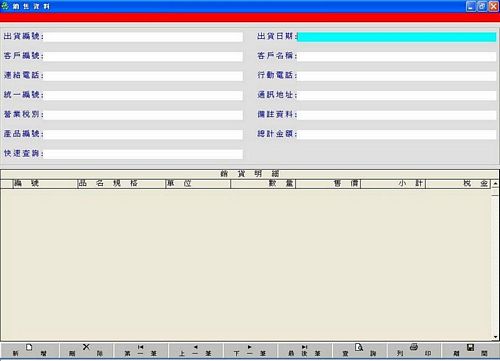500x361 pixels.
Task: Focus the 營業稅別 input field
Action: click(x=143, y=115)
